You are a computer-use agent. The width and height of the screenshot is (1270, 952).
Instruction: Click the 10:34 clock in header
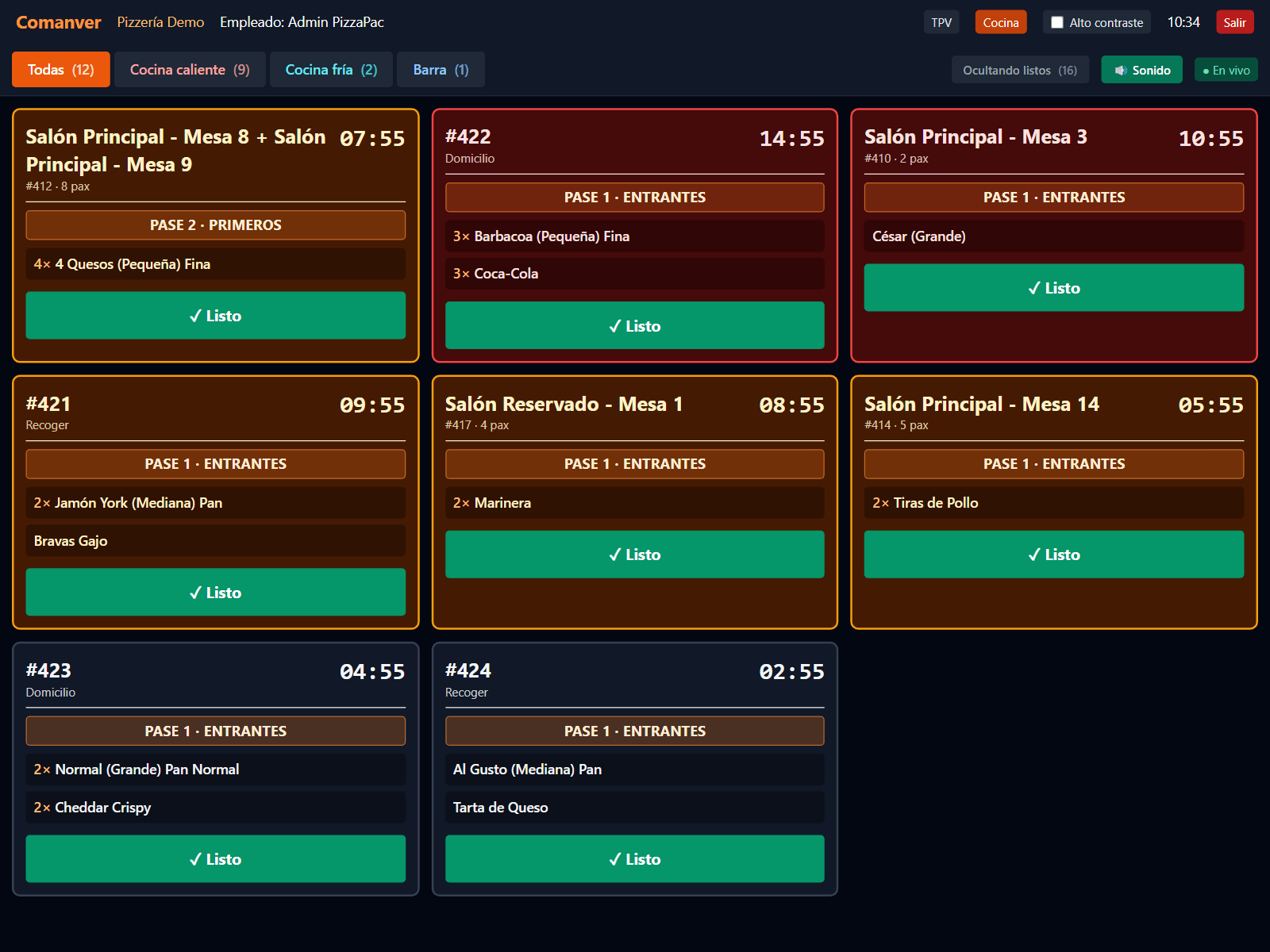tap(1183, 22)
